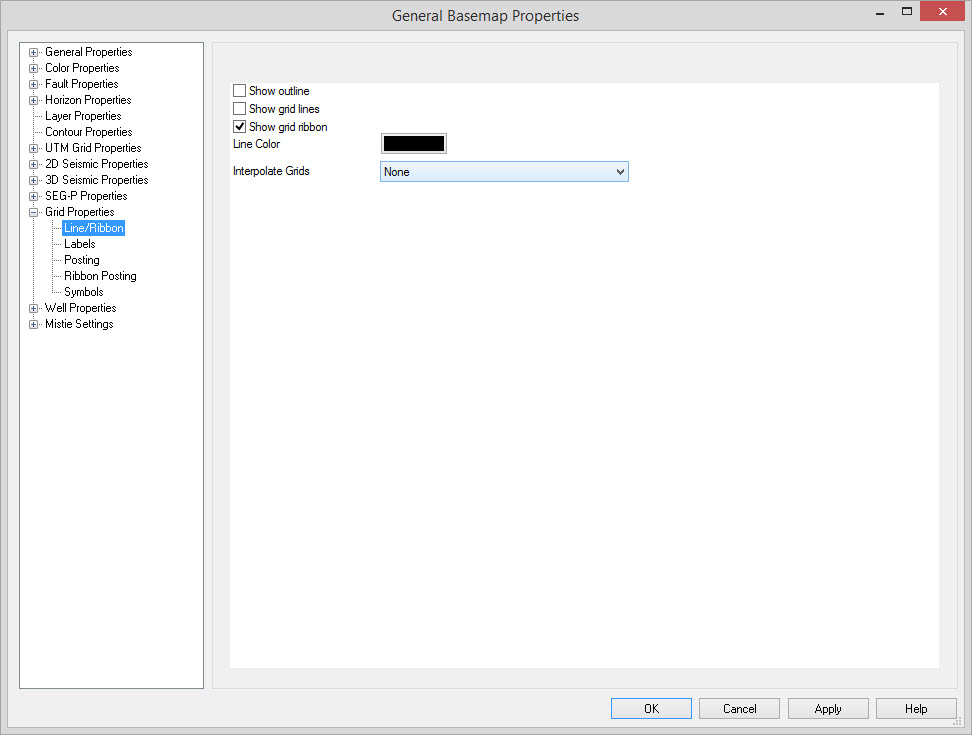972x735 pixels.
Task: Collapse the Grid Properties tree node
Action: point(34,212)
